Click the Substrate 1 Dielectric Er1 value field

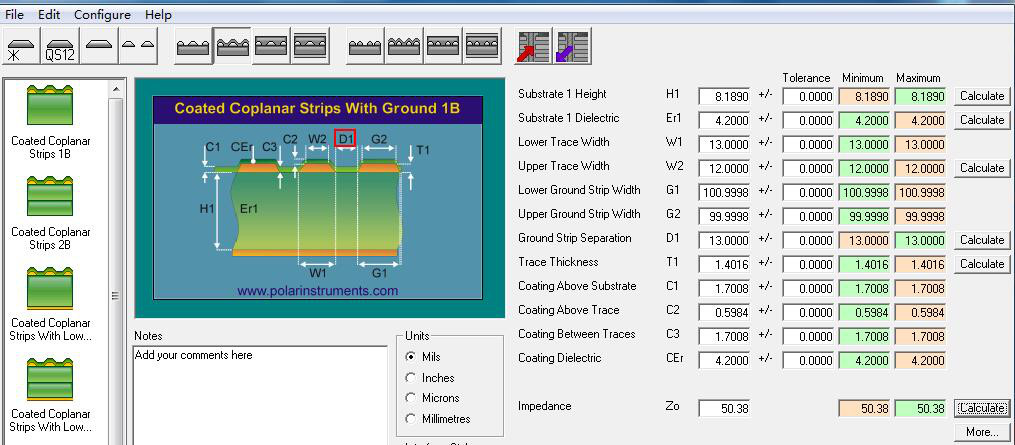tap(724, 120)
